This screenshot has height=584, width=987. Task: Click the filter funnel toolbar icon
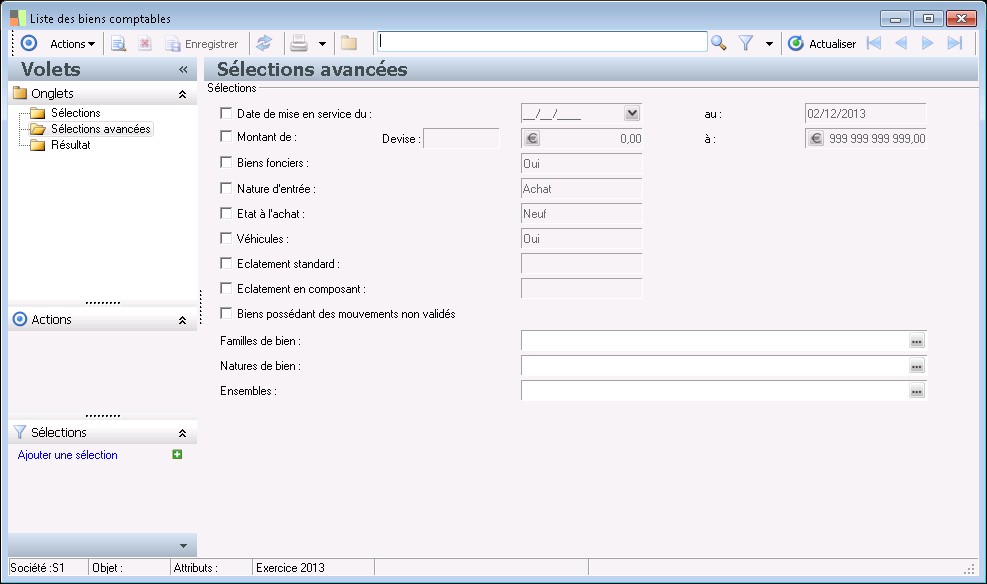[746, 43]
